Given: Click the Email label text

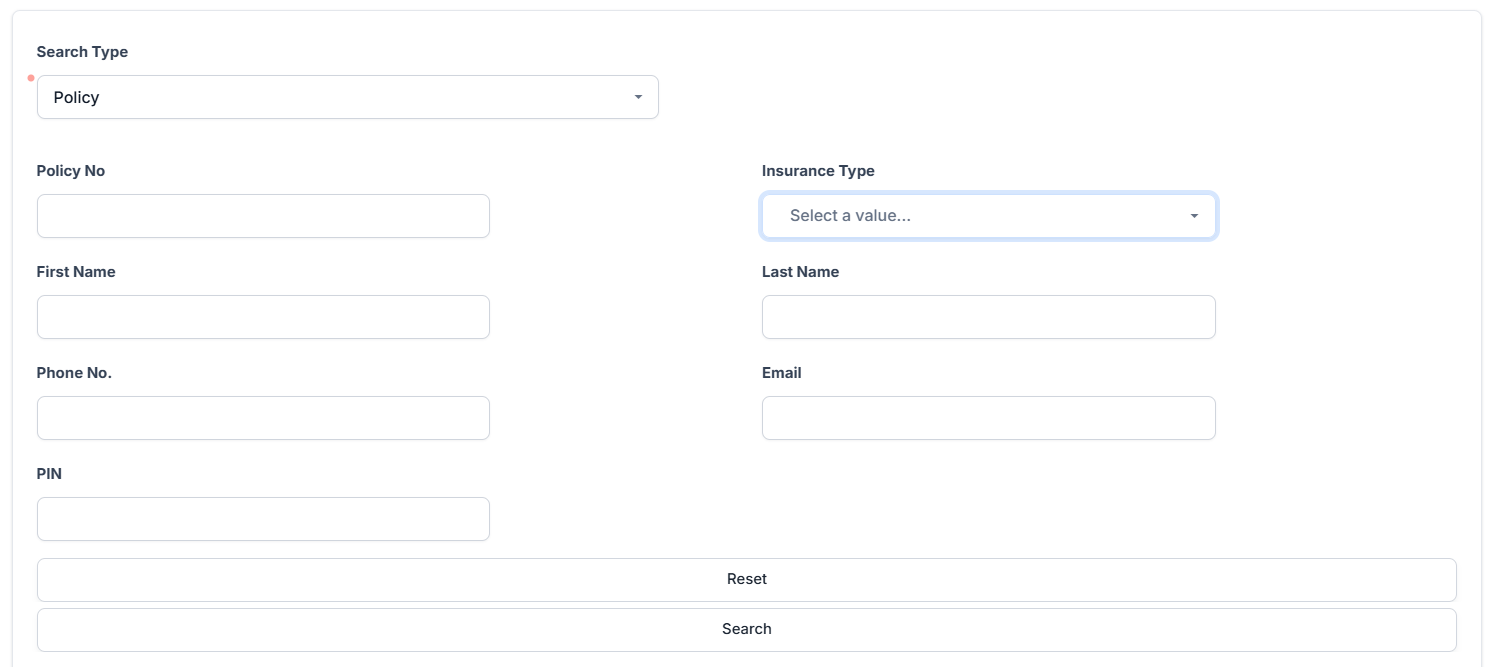Looking at the screenshot, I should pos(782,373).
